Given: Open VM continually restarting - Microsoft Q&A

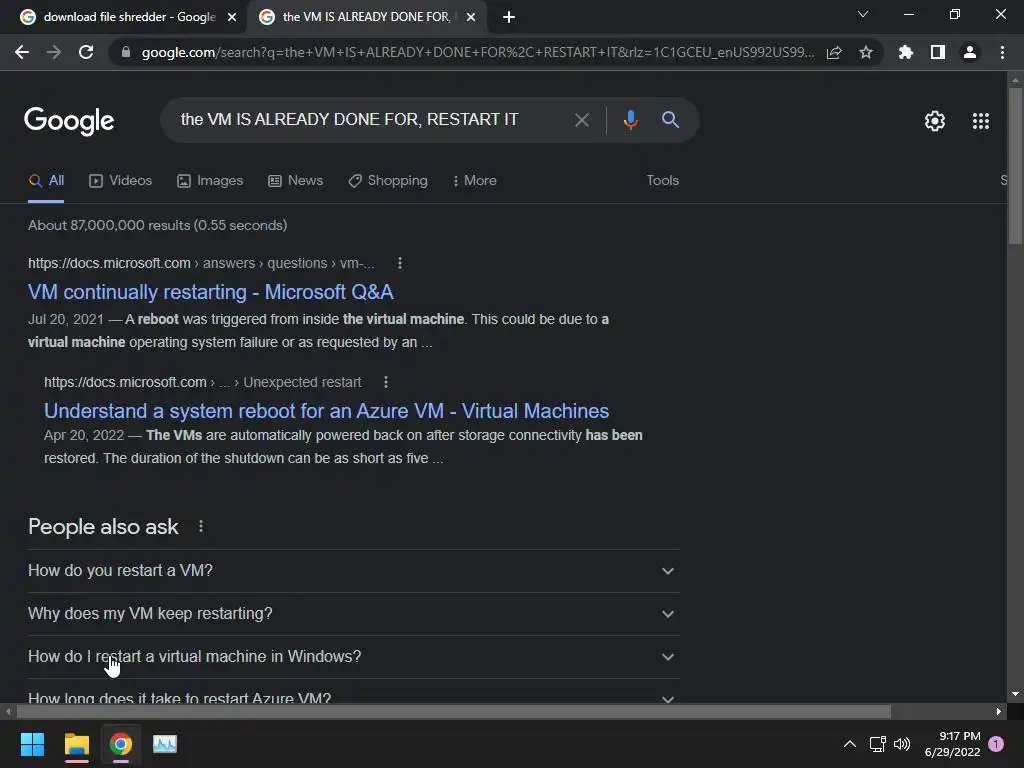Looking at the screenshot, I should pyautogui.click(x=210, y=292).
